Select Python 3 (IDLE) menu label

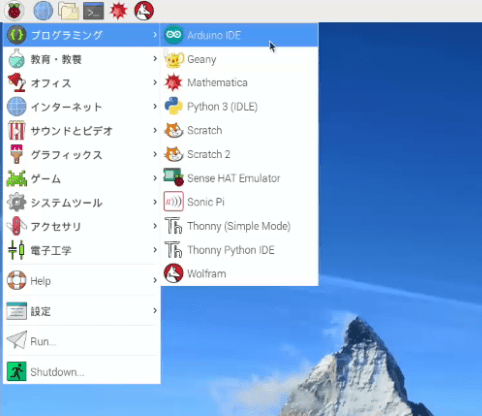(222, 107)
